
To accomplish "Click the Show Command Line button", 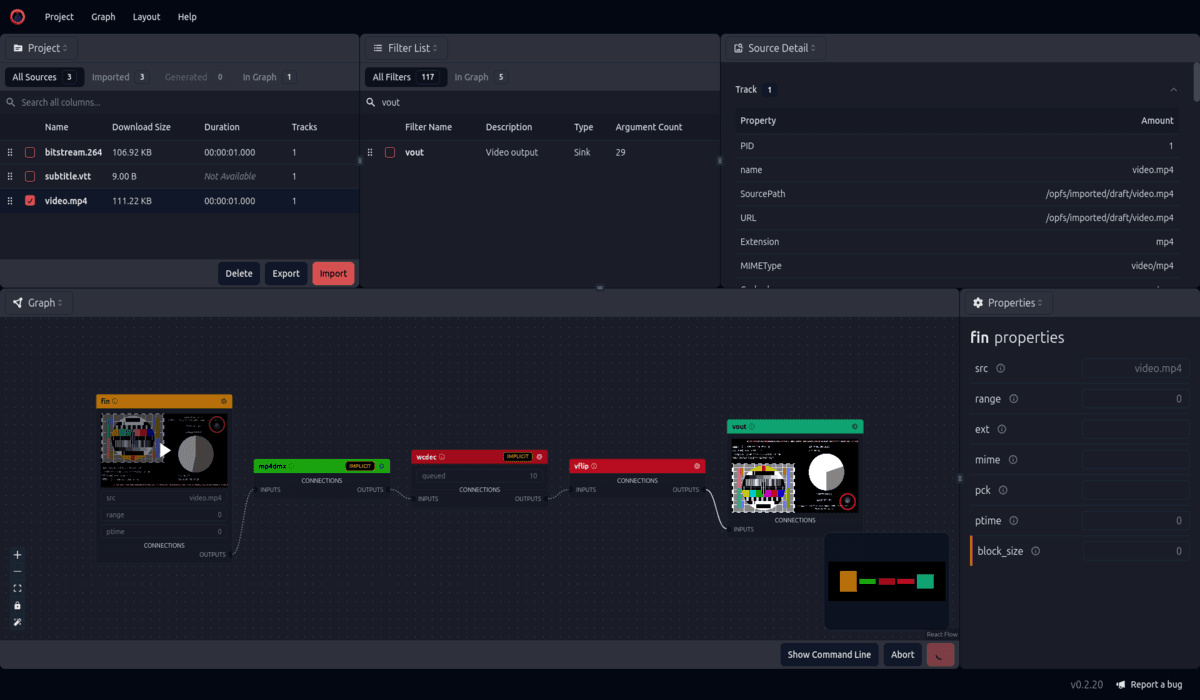I will (x=829, y=654).
